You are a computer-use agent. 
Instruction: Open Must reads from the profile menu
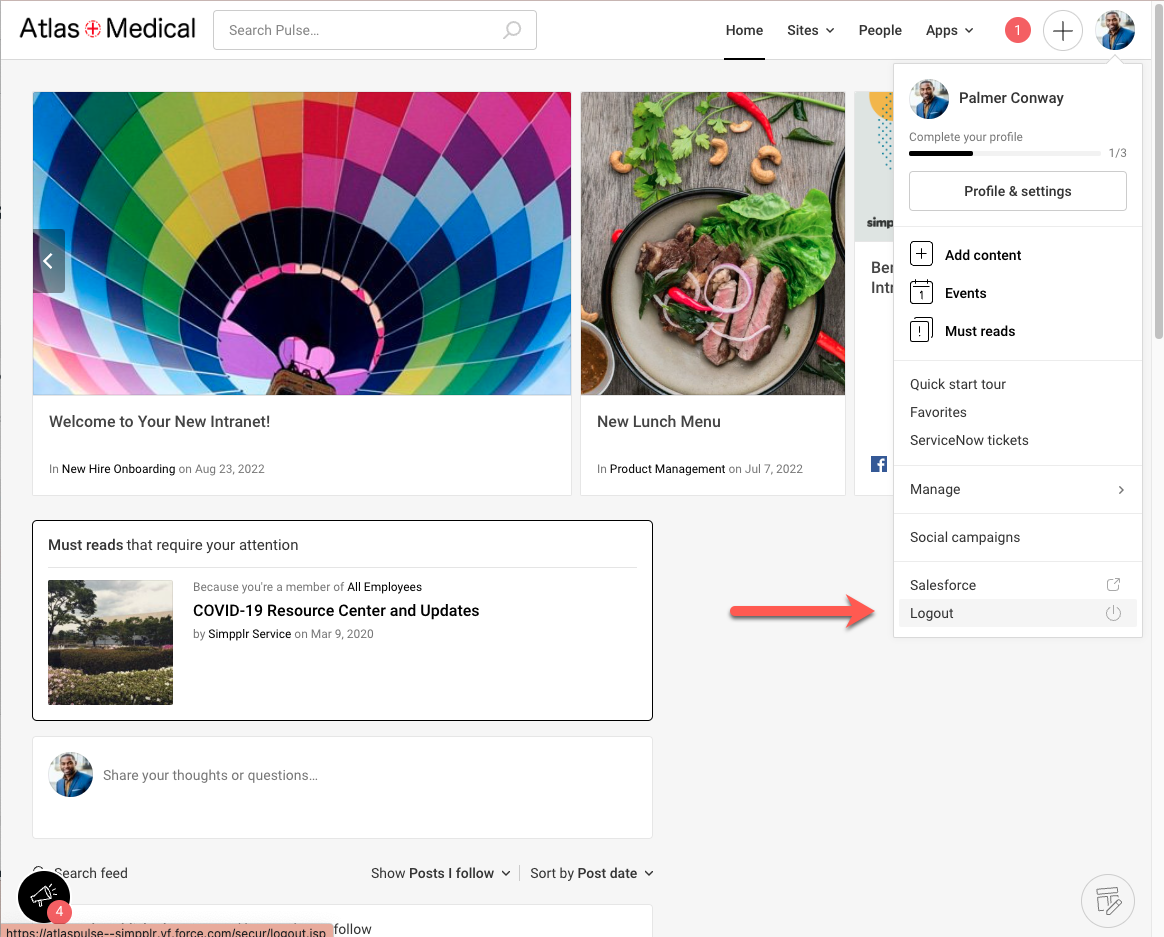(x=979, y=331)
